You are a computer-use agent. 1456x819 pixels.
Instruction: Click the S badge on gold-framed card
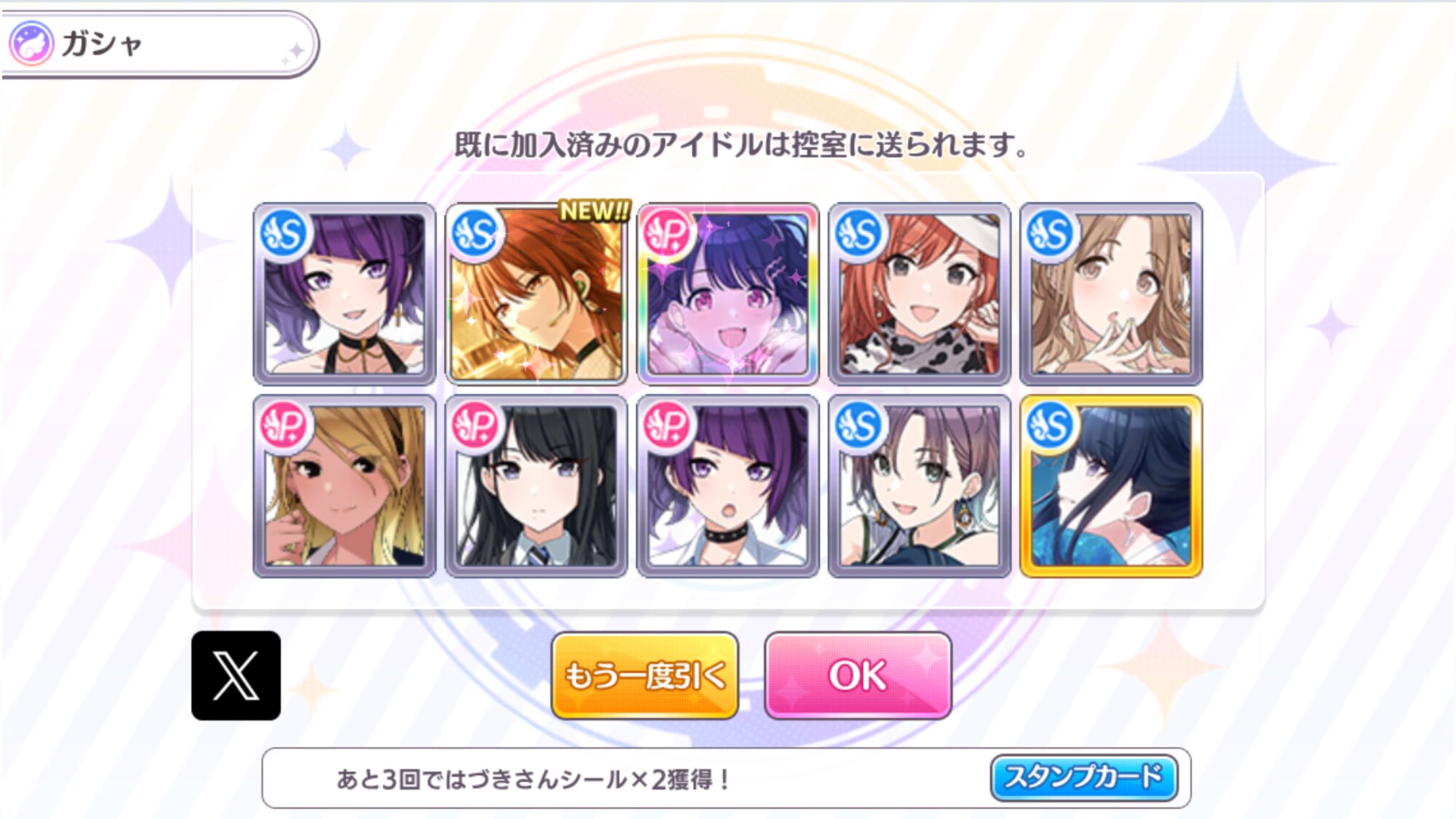tap(1051, 425)
